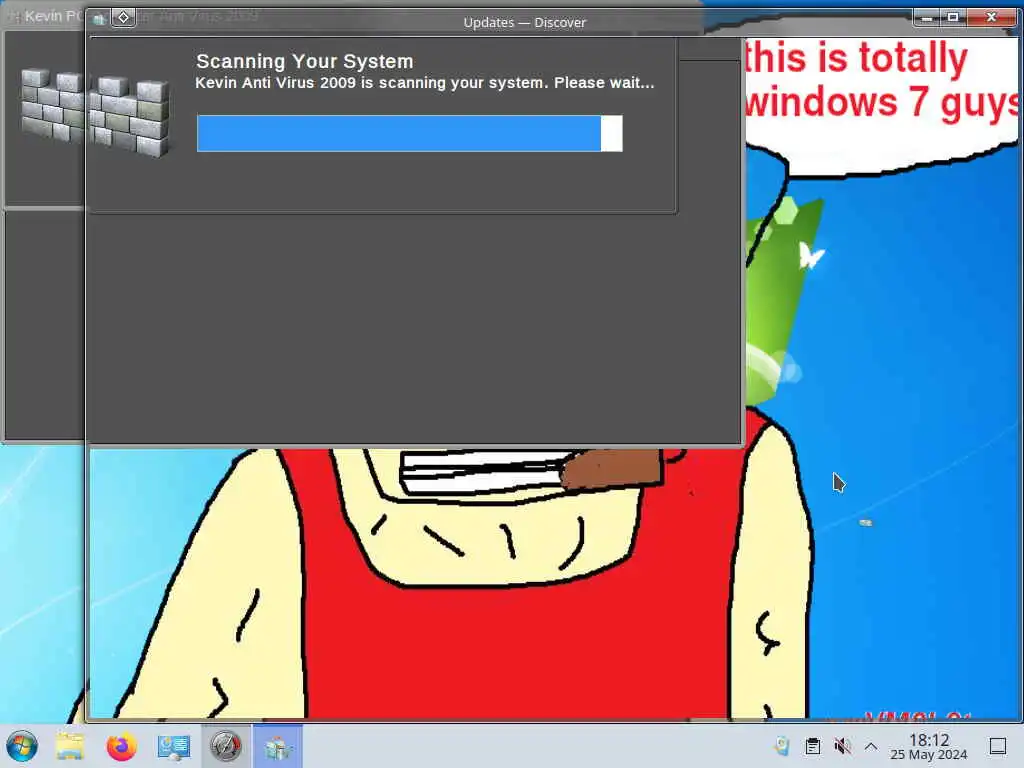Open the tray icon left of clipboard
The width and height of the screenshot is (1024, 768).
[782, 746]
